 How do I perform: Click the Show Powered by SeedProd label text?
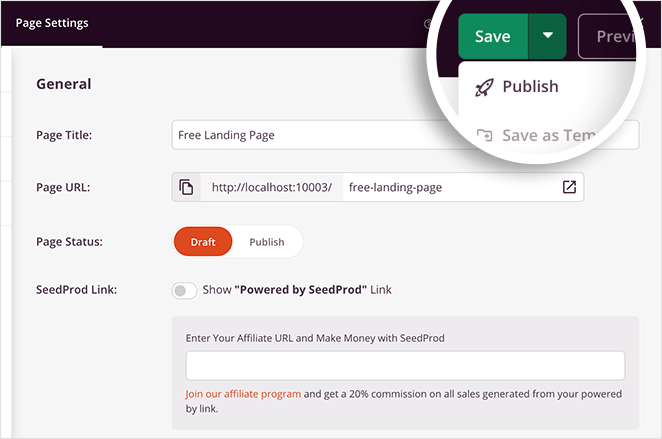tap(297, 290)
